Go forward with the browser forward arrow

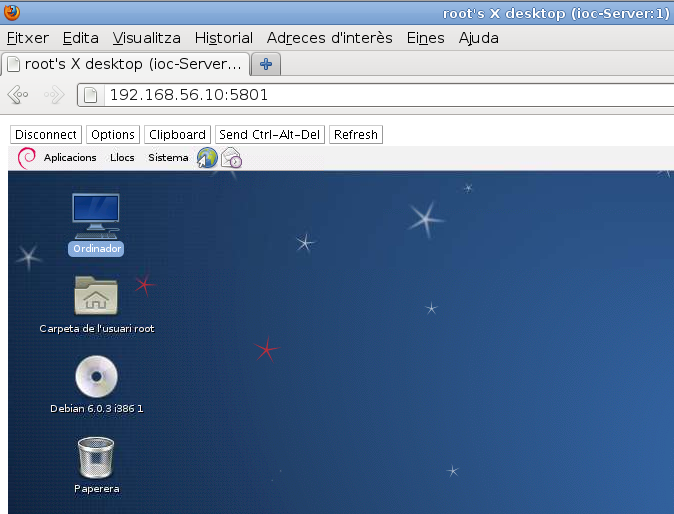[x=54, y=96]
